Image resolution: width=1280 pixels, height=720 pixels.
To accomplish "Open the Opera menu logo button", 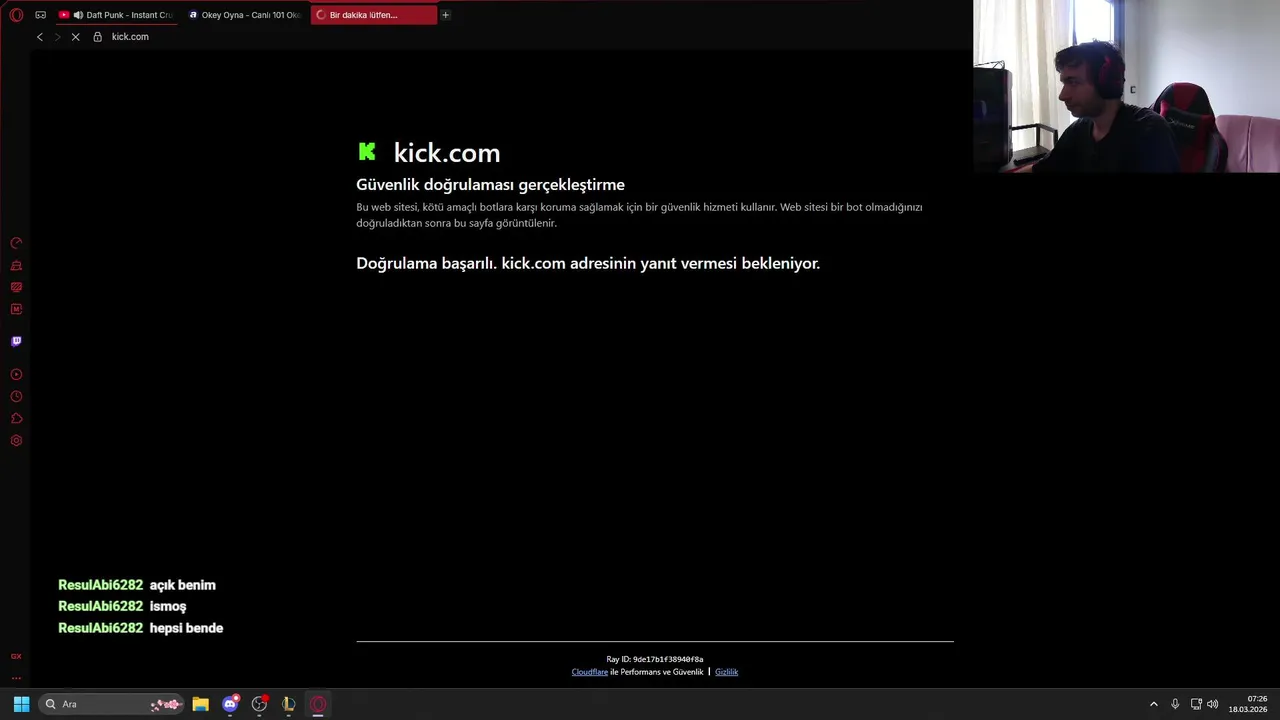I will tap(16, 15).
